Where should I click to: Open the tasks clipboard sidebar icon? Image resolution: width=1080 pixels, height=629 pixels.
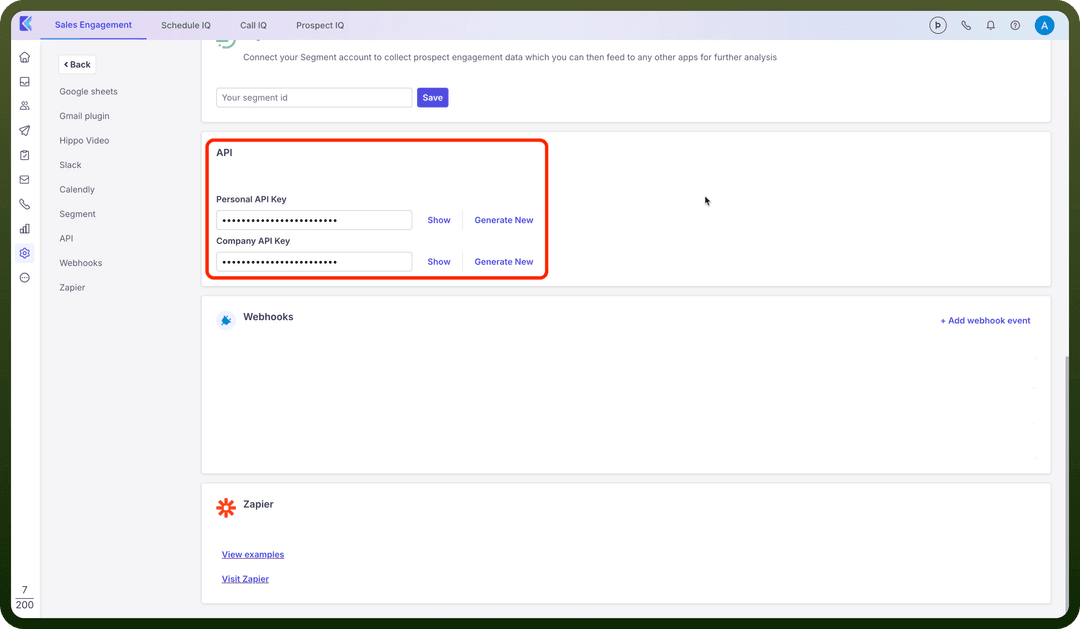[x=25, y=155]
